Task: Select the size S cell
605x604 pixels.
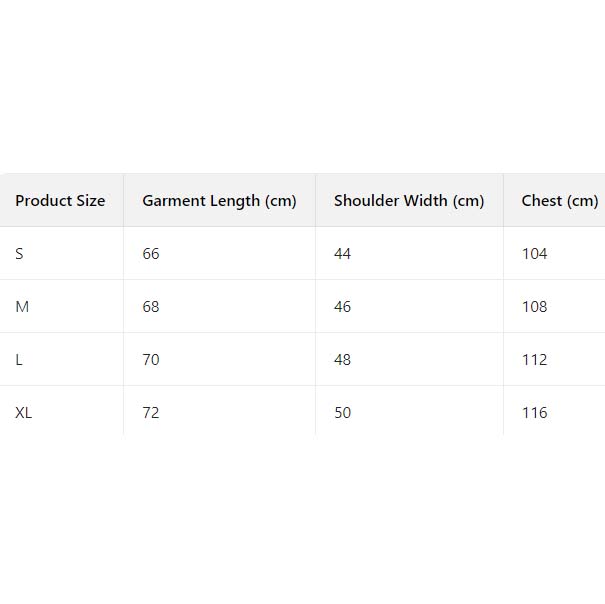Action: (x=19, y=254)
